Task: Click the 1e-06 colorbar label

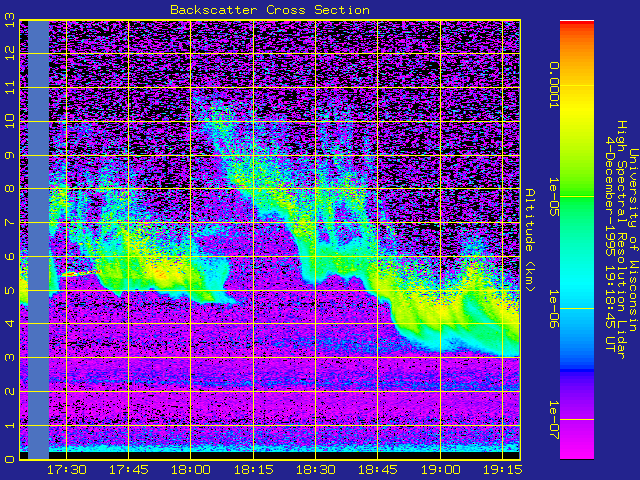Action: coord(554,309)
